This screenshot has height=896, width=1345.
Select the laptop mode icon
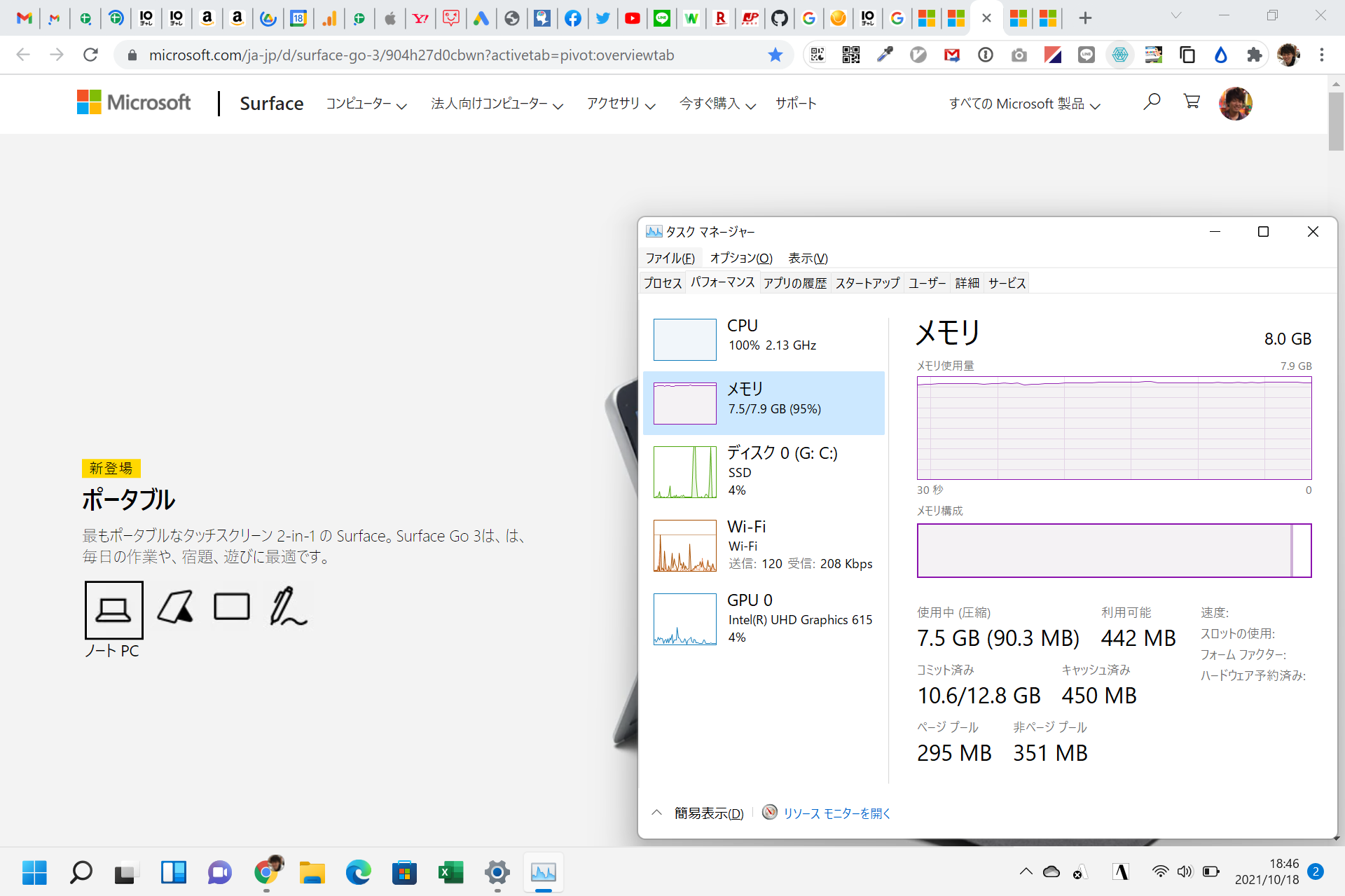point(113,609)
